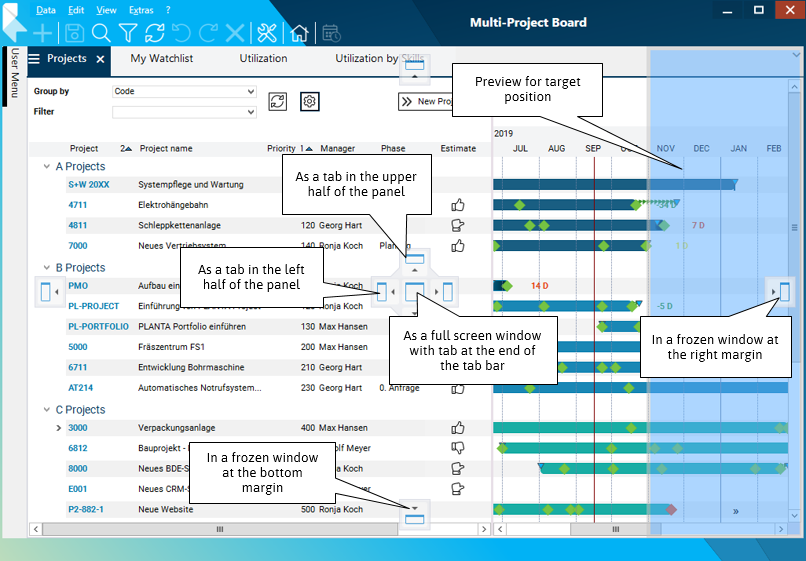806x561 pixels.
Task: Click the gear settings icon beside Group by
Action: 310,101
